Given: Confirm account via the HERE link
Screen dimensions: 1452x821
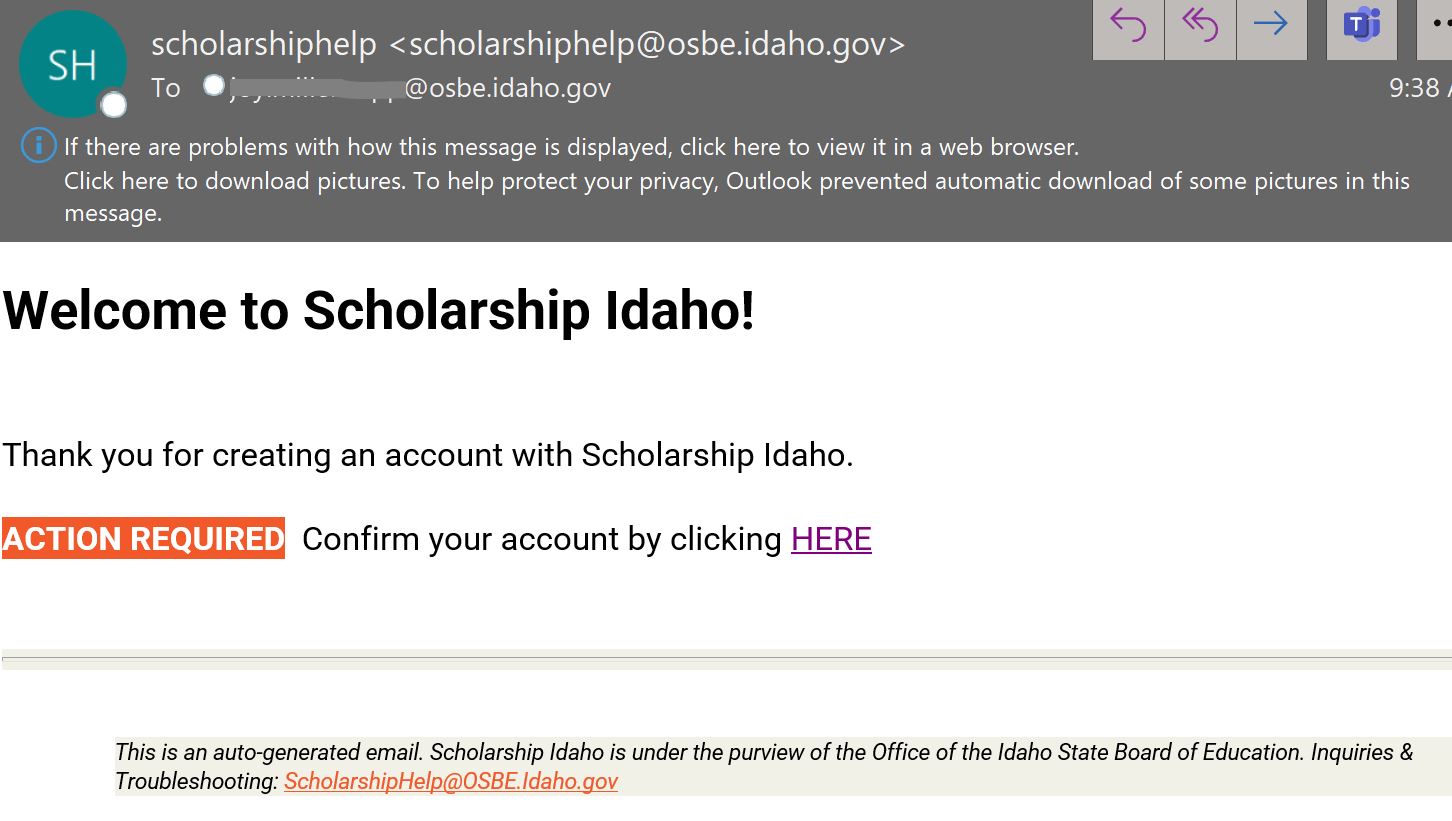Looking at the screenshot, I should click(831, 539).
